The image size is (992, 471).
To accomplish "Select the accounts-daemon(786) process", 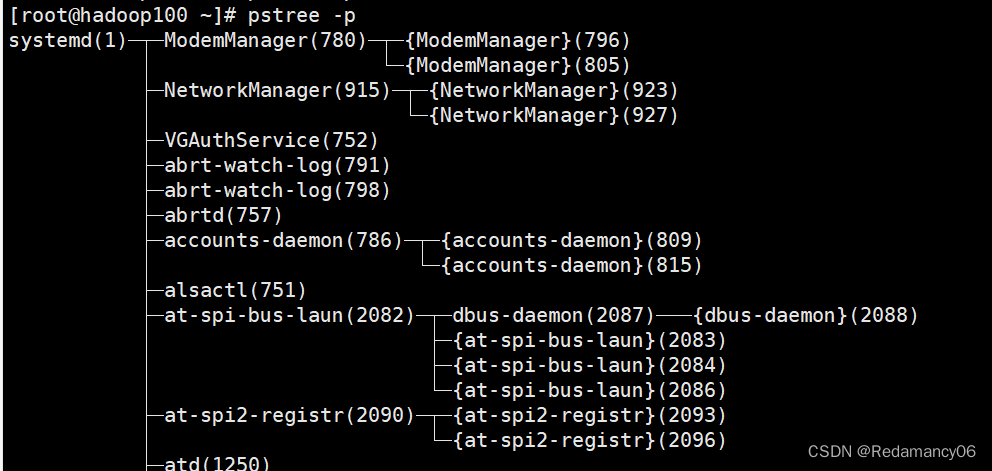I will coord(283,241).
